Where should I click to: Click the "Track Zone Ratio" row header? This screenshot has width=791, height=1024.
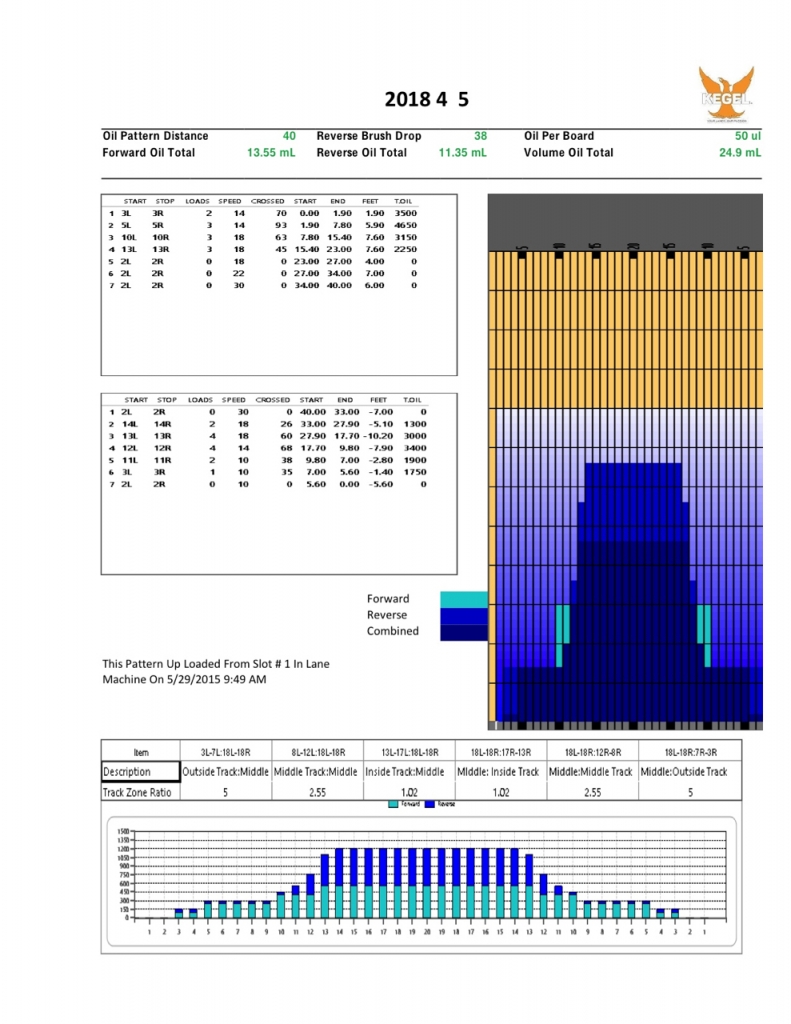(140, 792)
